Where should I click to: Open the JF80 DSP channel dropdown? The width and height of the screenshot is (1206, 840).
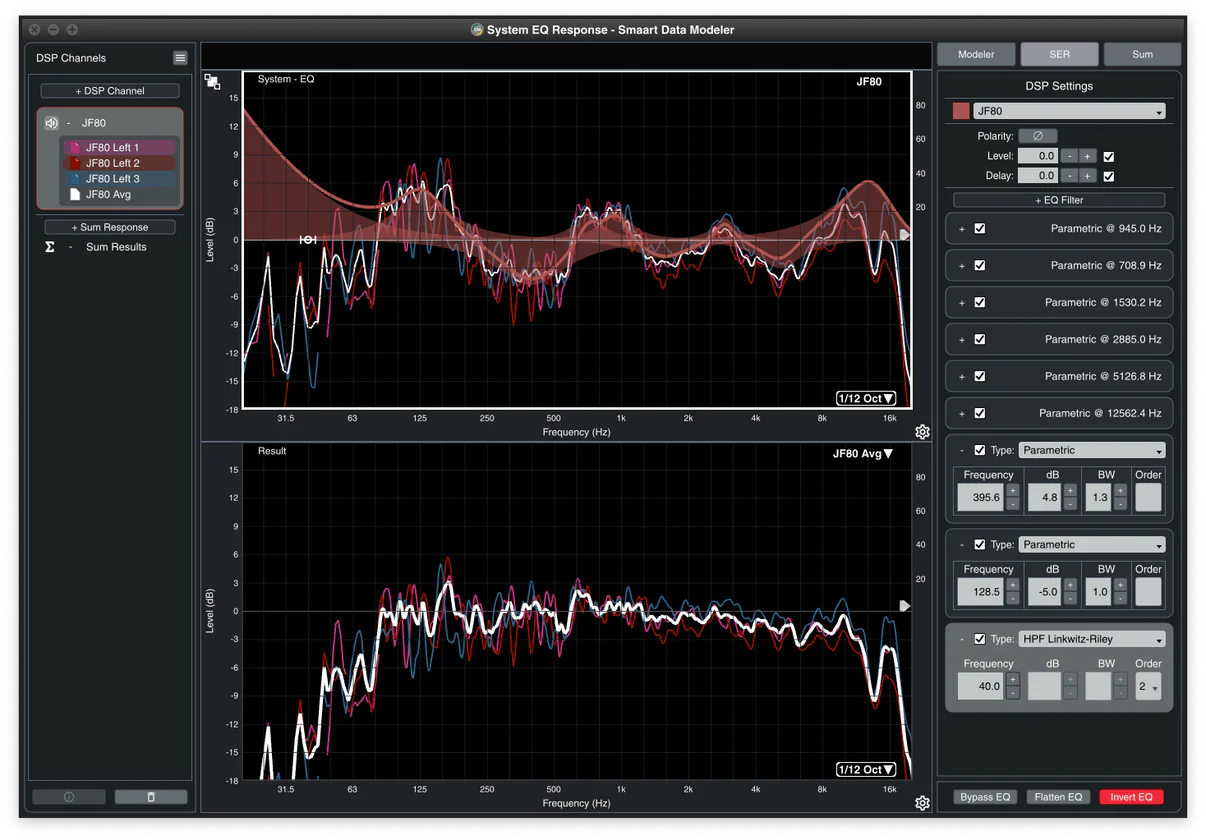(1069, 111)
